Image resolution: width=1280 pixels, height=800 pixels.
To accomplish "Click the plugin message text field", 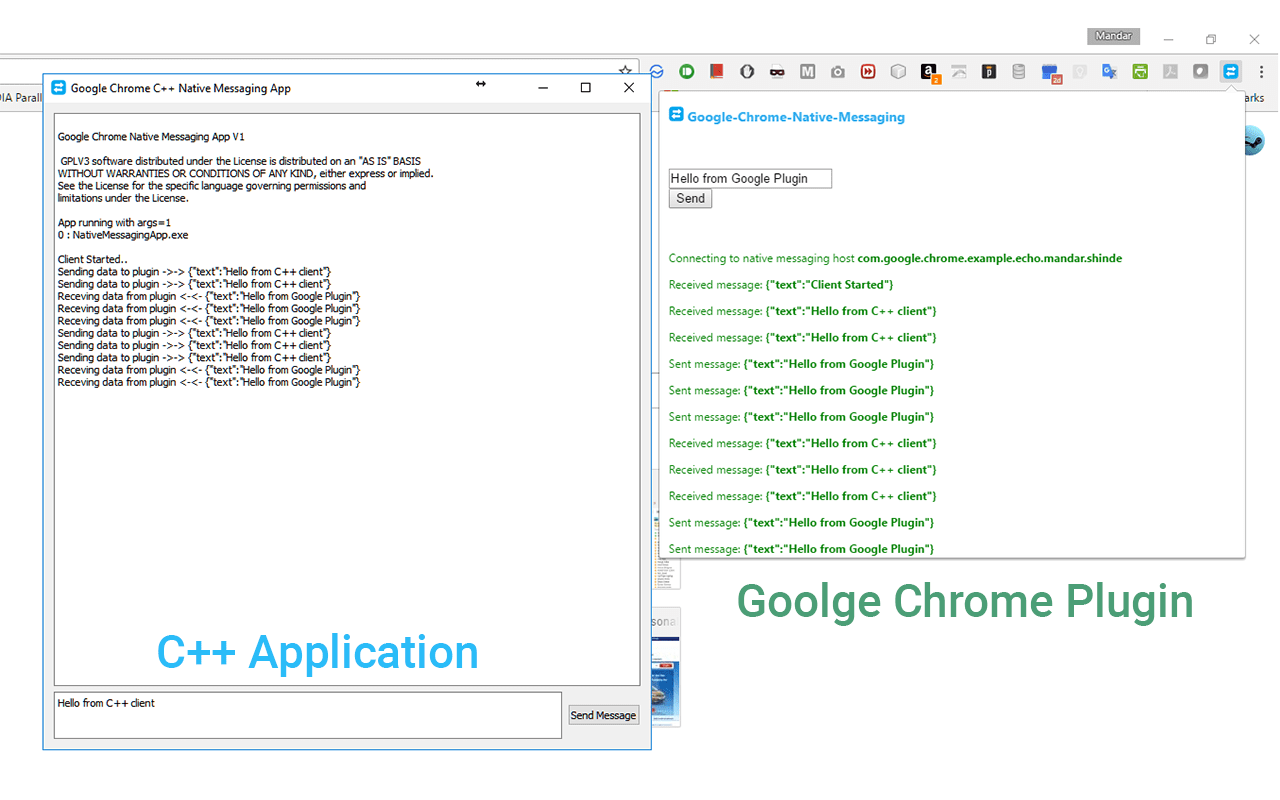I will click(x=750, y=179).
